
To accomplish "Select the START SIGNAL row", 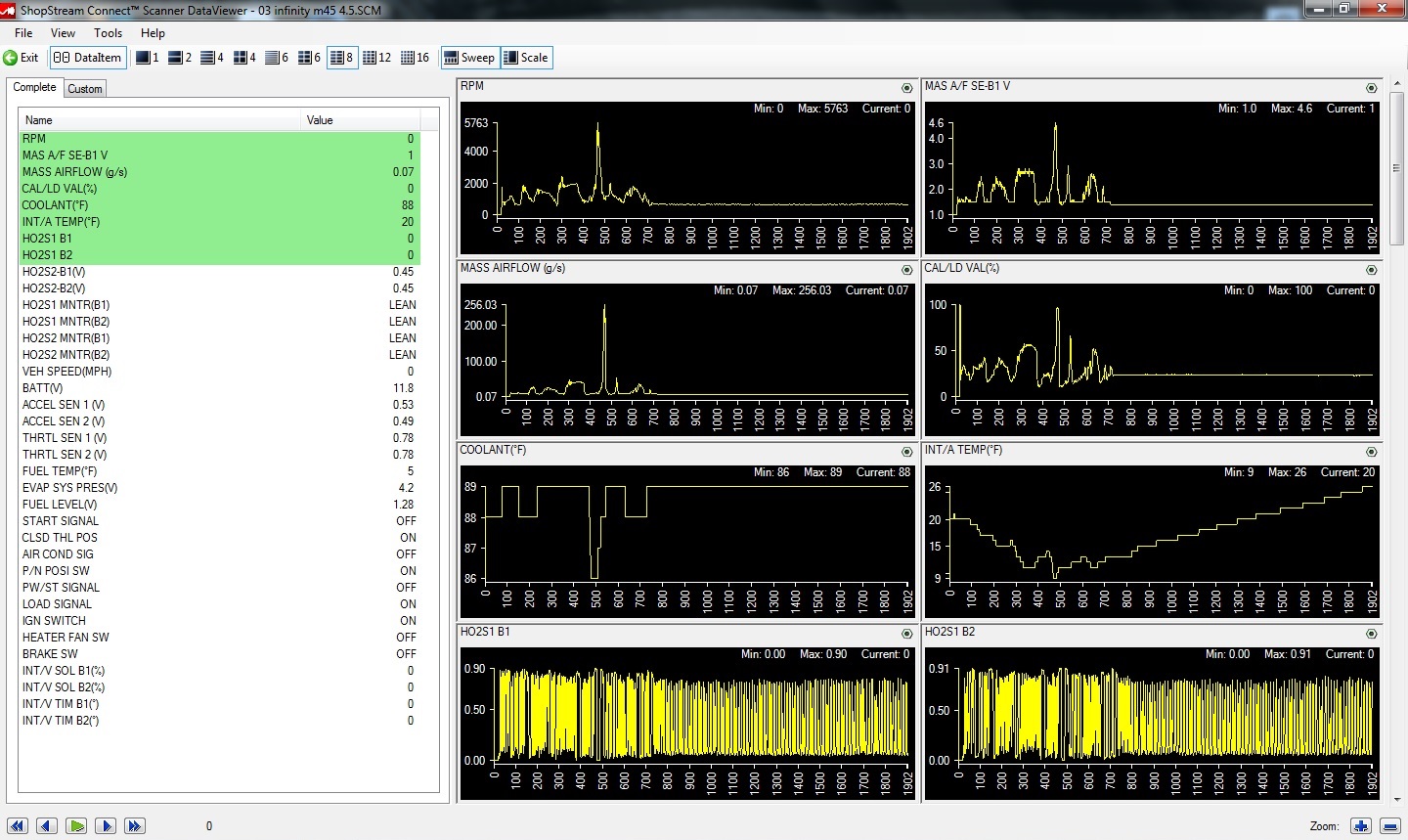I will point(219,521).
